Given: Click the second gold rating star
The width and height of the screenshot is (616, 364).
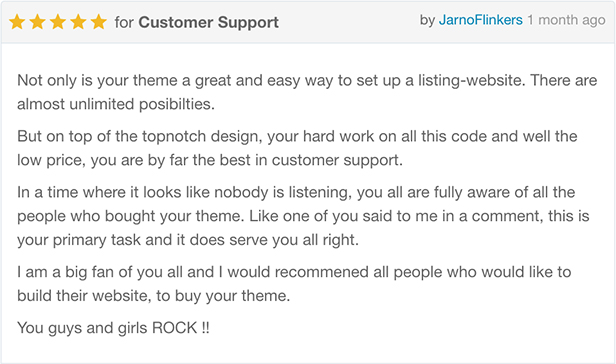Looking at the screenshot, I should [x=37, y=22].
